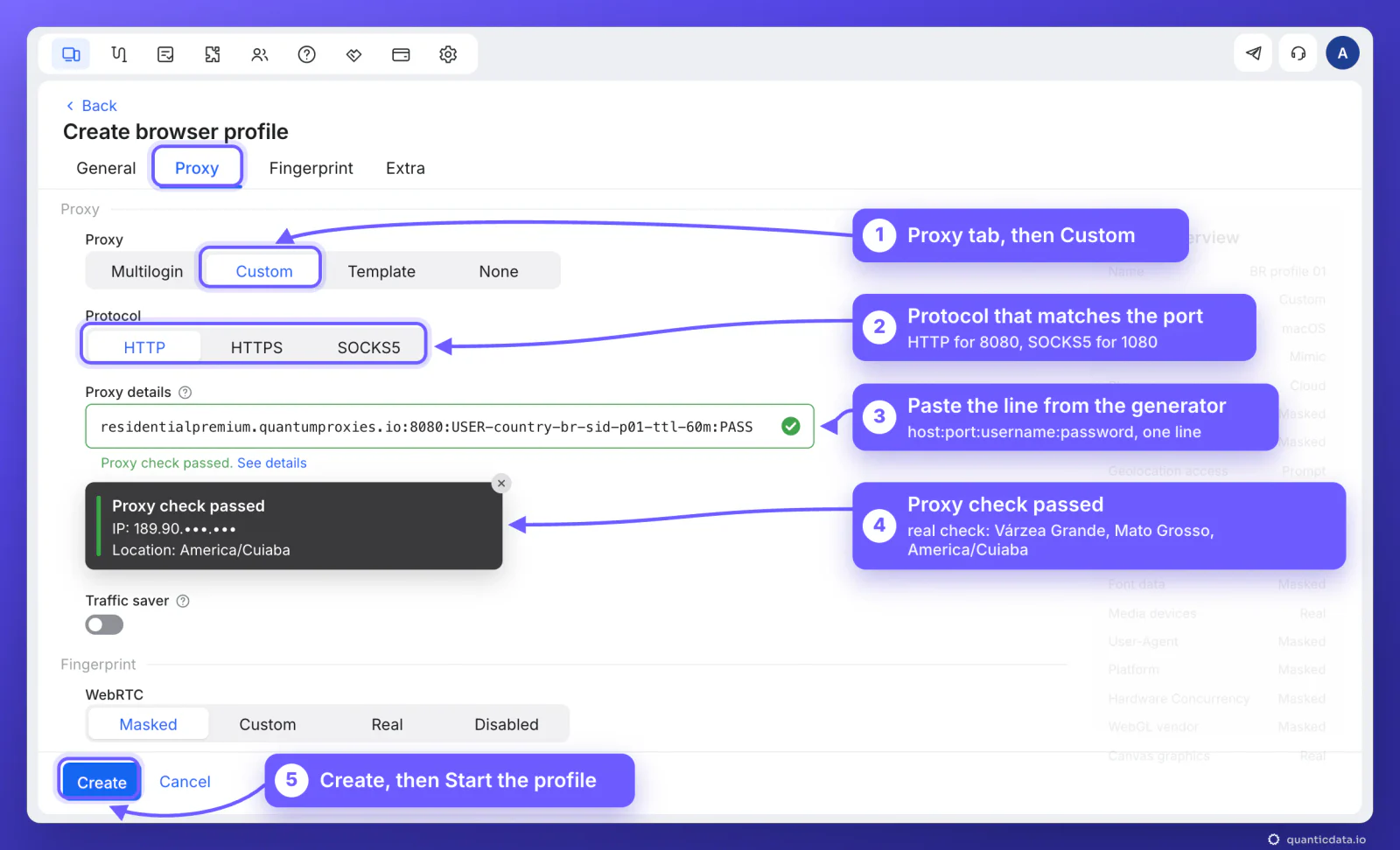Set WebRTC to Masked
Screen dimensions: 1400x850
(x=148, y=724)
